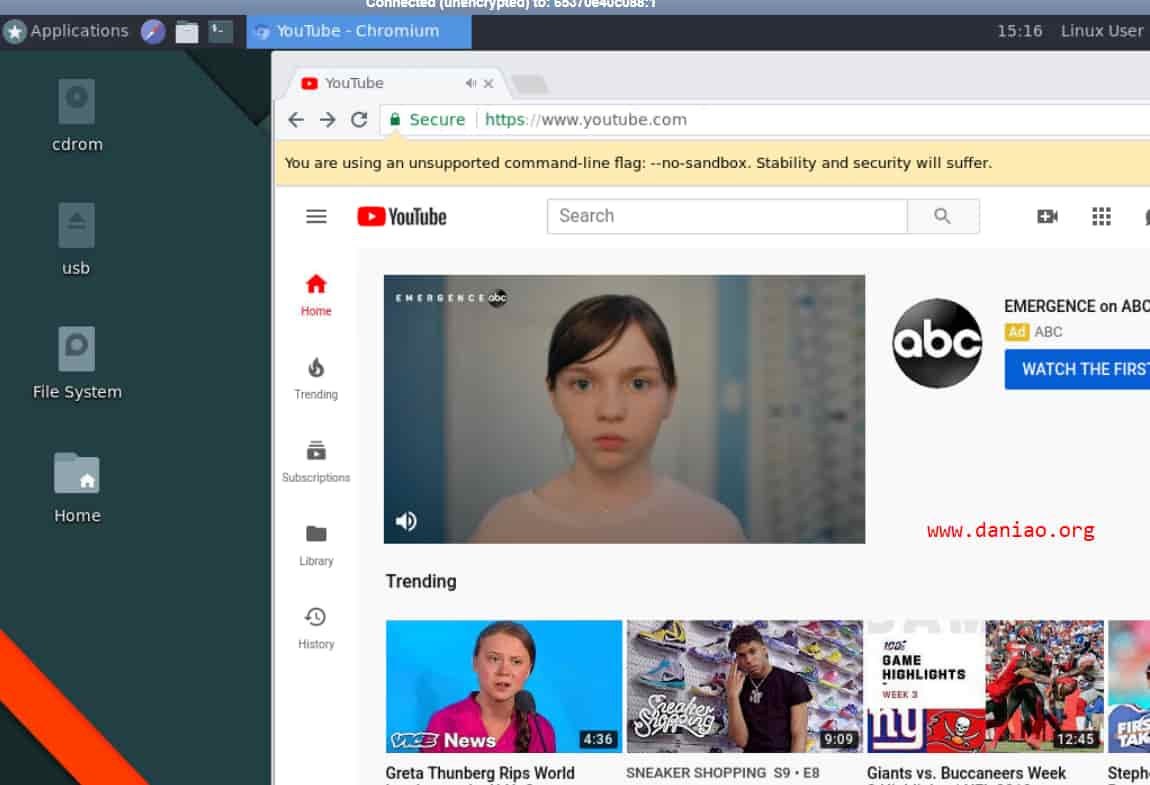Open Subscriptions in YouTube sidebar
This screenshot has height=785, width=1150.
coord(316,461)
